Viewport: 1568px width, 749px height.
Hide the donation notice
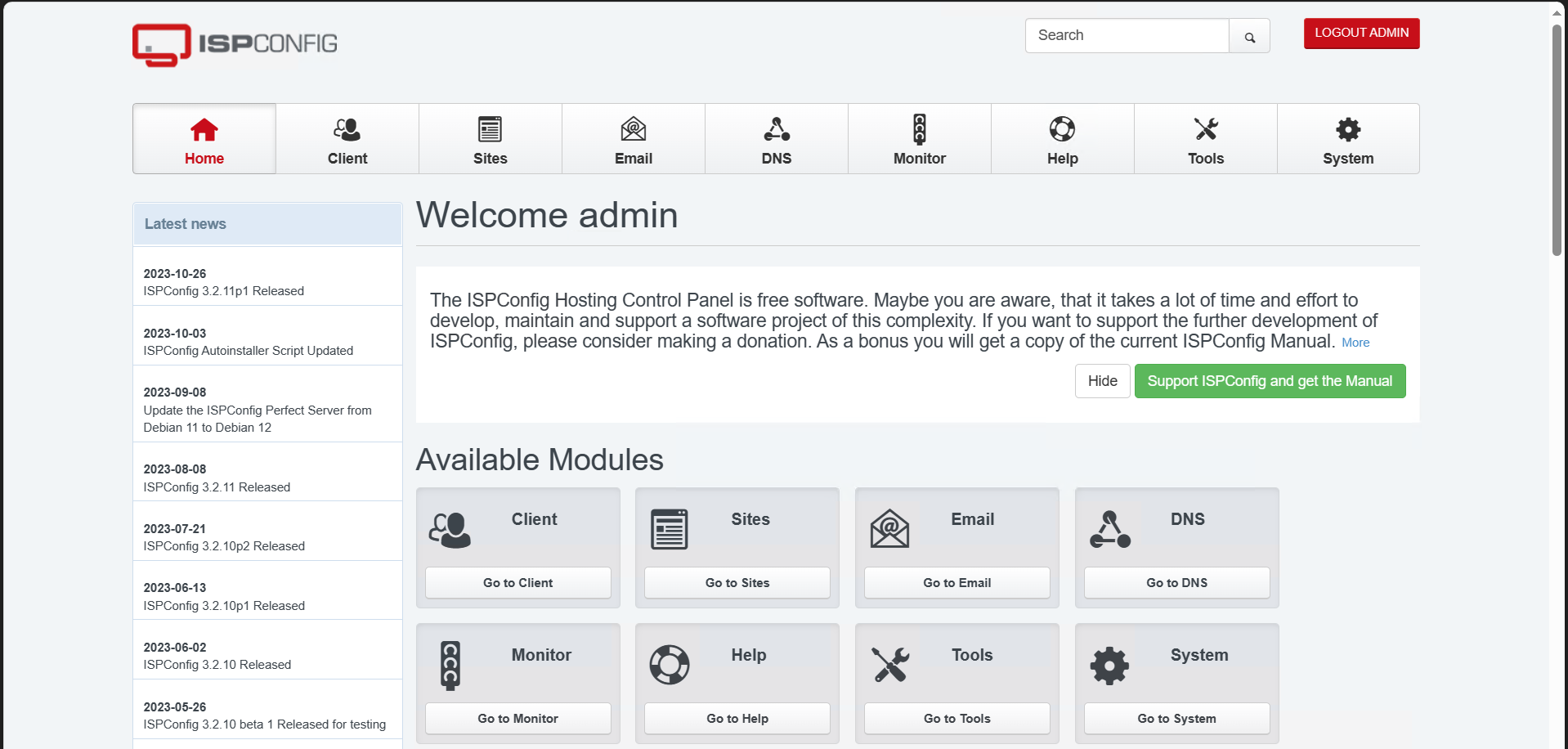pos(1102,381)
